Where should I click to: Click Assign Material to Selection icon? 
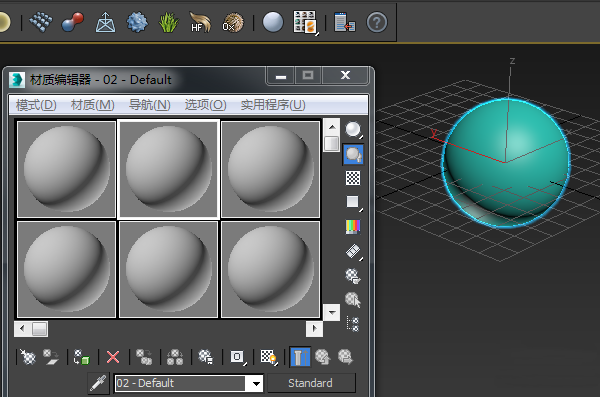pos(82,357)
